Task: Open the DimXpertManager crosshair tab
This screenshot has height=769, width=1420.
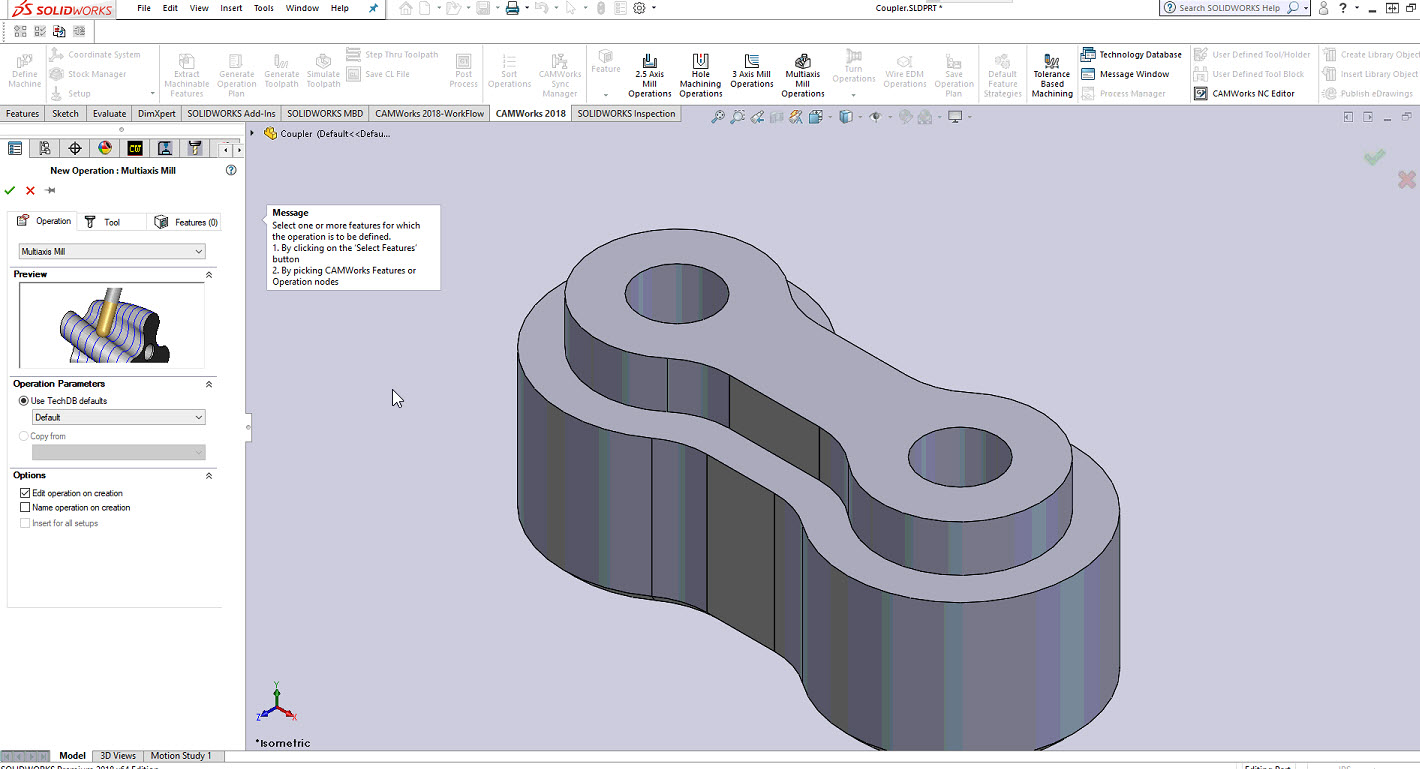Action: [x=75, y=149]
